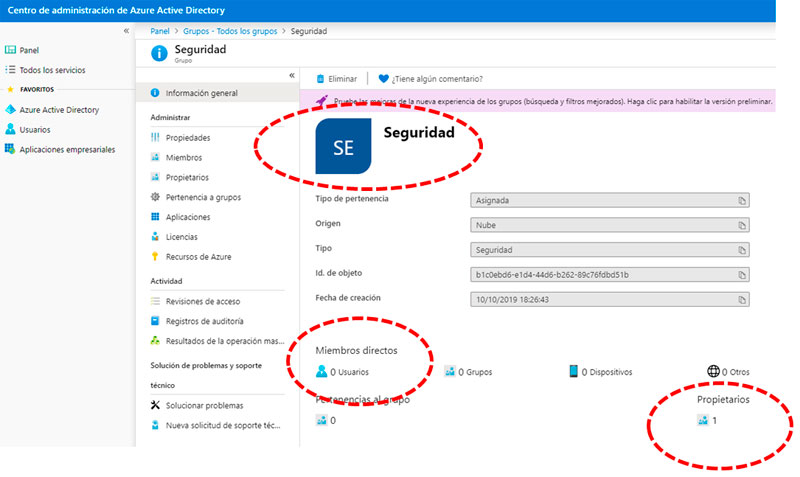Open Solucionar problemas
The width and height of the screenshot is (800, 477).
(x=205, y=406)
